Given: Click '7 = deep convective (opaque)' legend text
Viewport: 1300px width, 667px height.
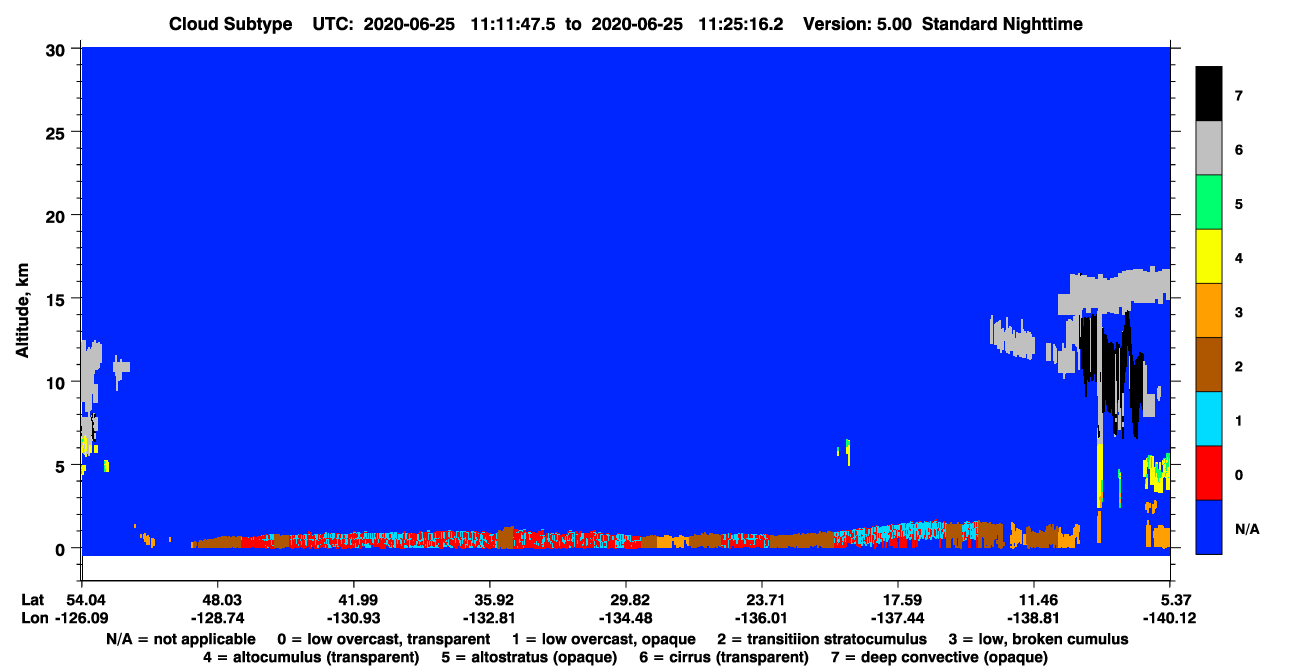Looking at the screenshot, I should coord(939,657).
